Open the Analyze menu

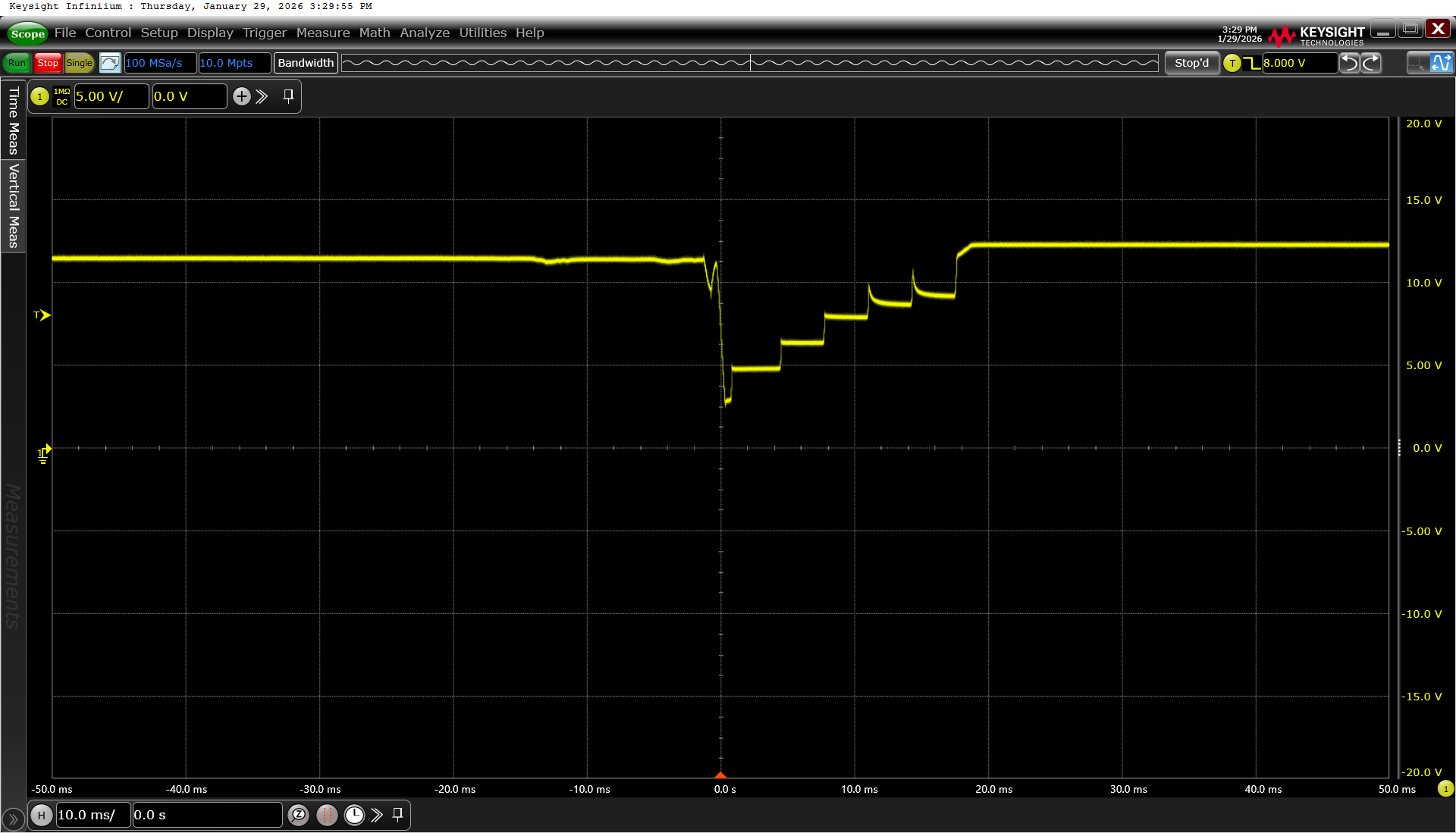point(425,33)
